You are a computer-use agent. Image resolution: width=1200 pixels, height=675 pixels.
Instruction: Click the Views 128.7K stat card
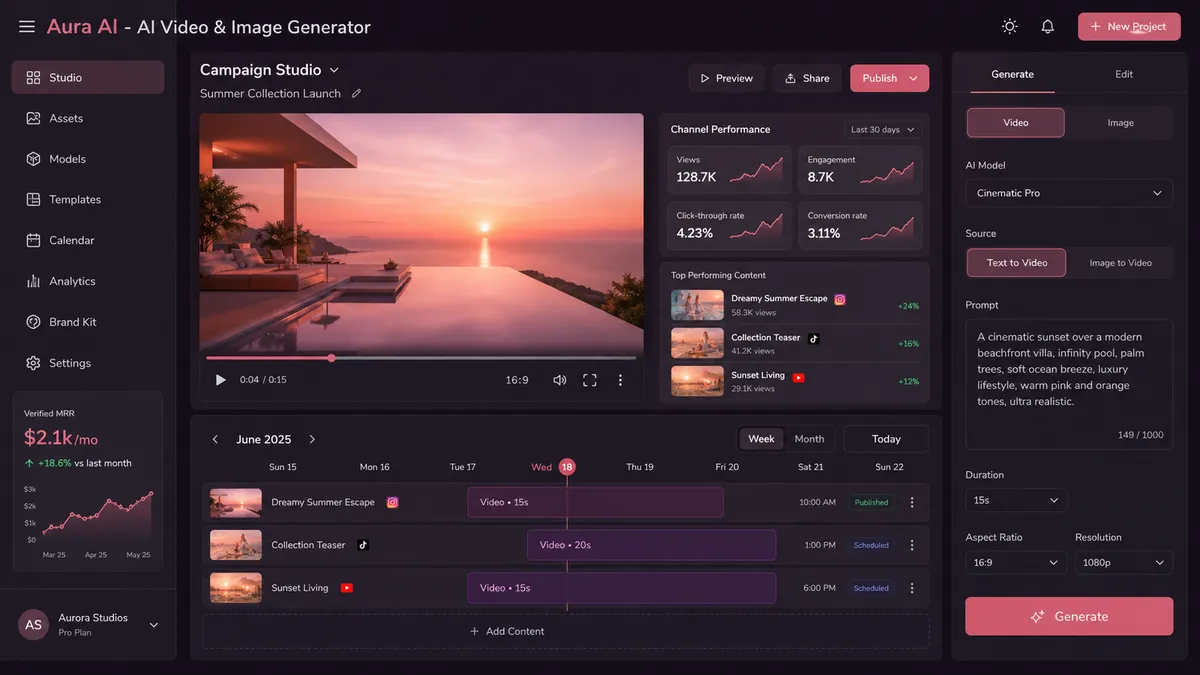click(729, 170)
